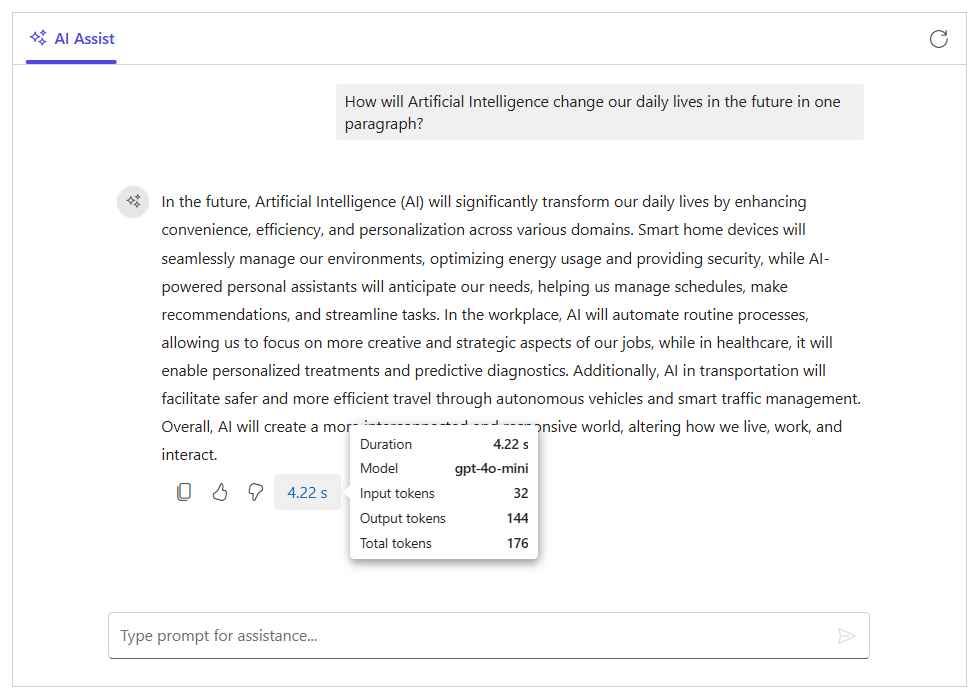Screen dimensions: 972x692
Task: Click the sparkle avatar beside the response
Action: click(x=133, y=202)
